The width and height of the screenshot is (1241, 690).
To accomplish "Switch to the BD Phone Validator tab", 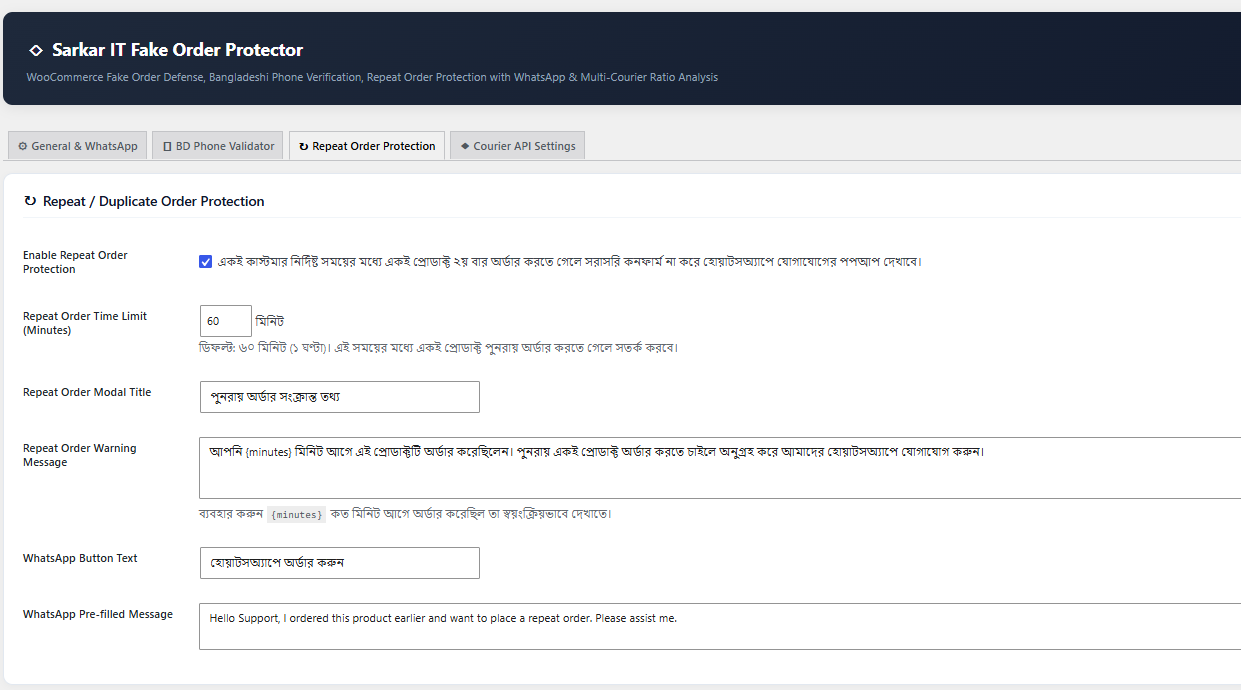I will [218, 146].
